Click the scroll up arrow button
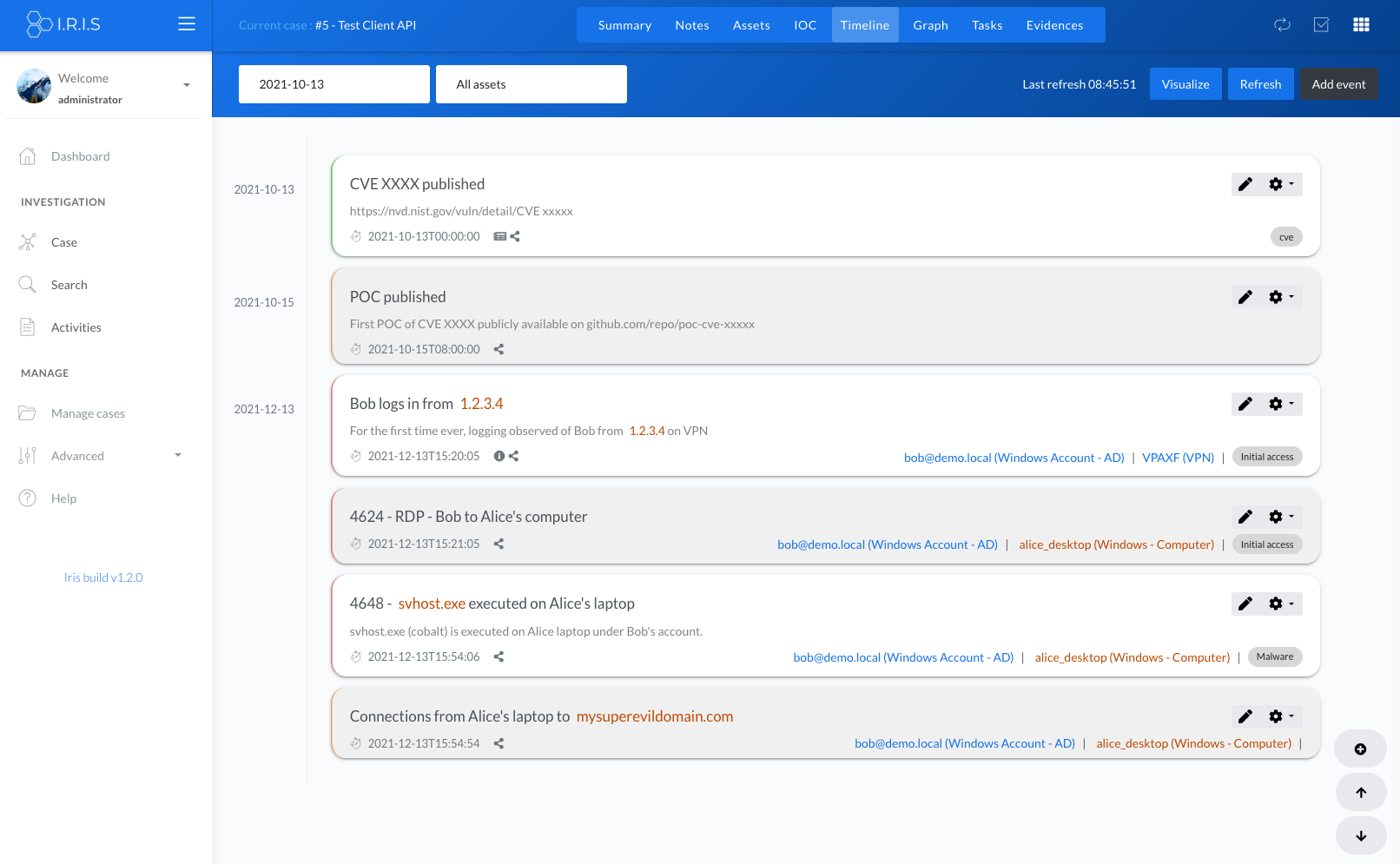This screenshot has height=864, width=1400. pos(1361,792)
